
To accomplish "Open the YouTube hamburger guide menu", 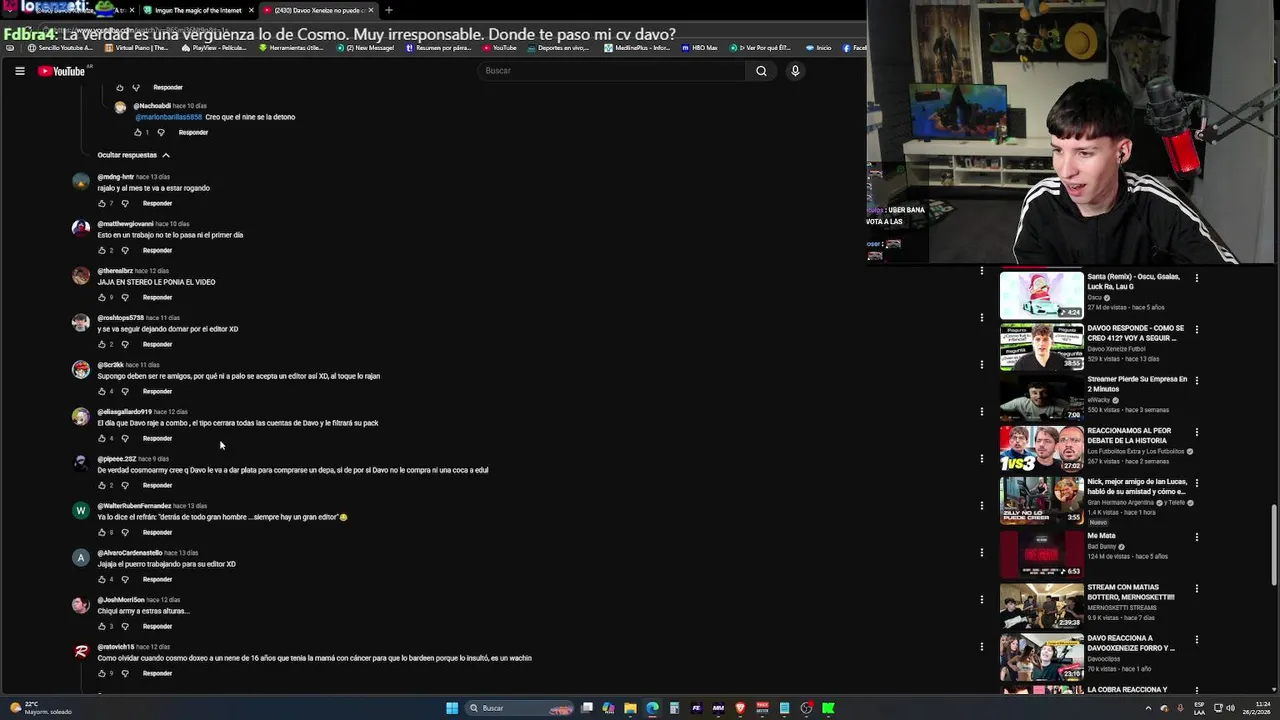I will tap(20, 71).
